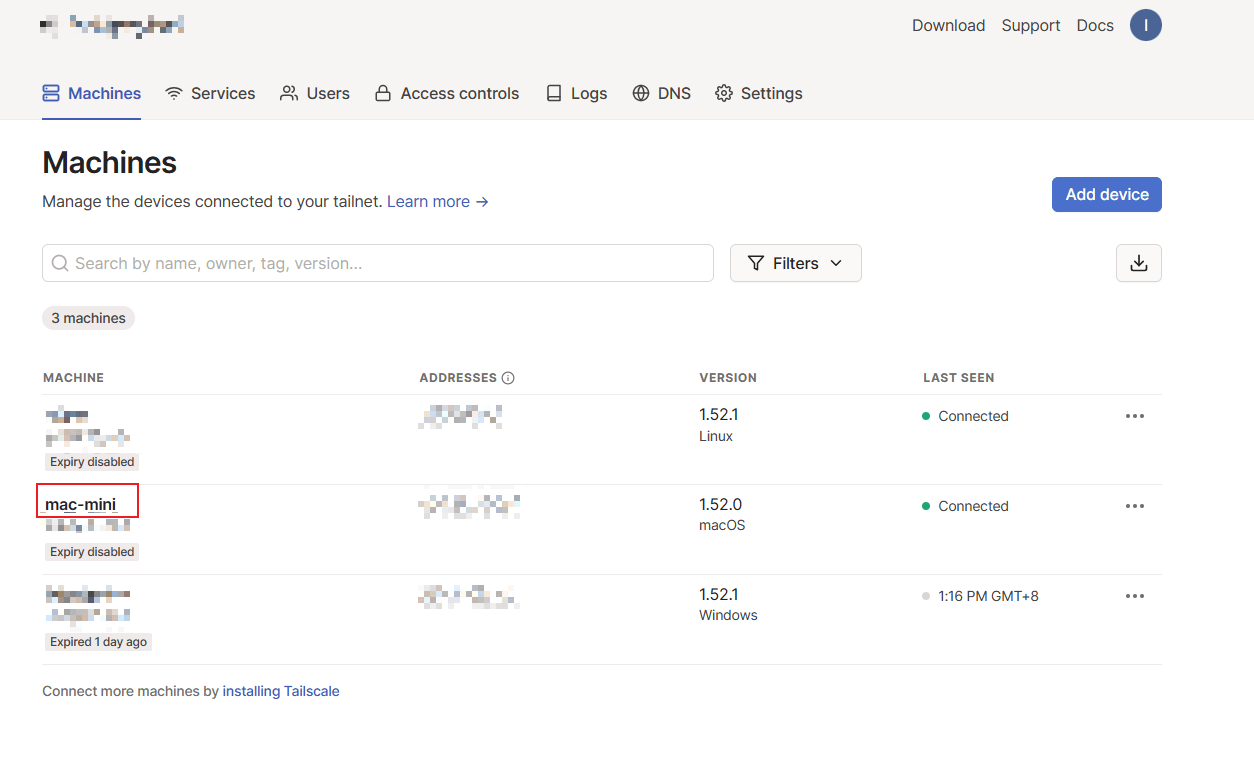Image resolution: width=1254 pixels, height=773 pixels.
Task: Open the mac-mini machine details
Action: [x=81, y=505]
